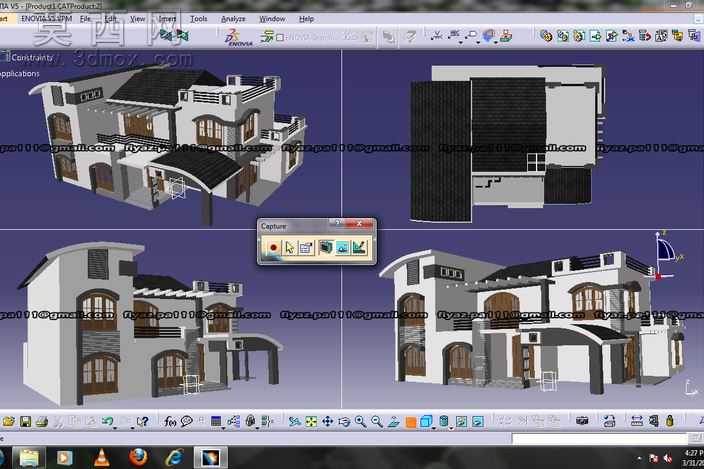The width and height of the screenshot is (704, 469).
Task: Open the Window menu
Action: point(272,19)
